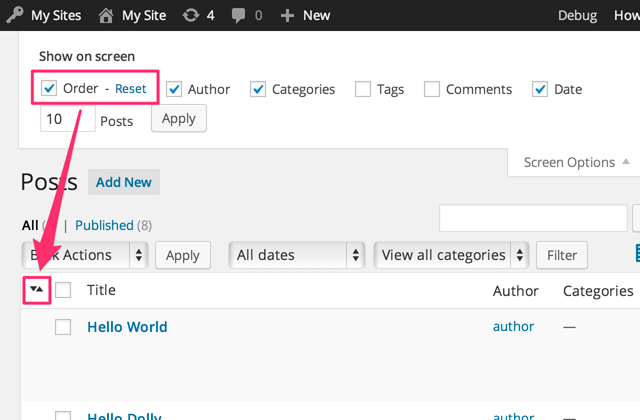Open the View all categories dropdown
The height and width of the screenshot is (420, 640).
point(451,255)
